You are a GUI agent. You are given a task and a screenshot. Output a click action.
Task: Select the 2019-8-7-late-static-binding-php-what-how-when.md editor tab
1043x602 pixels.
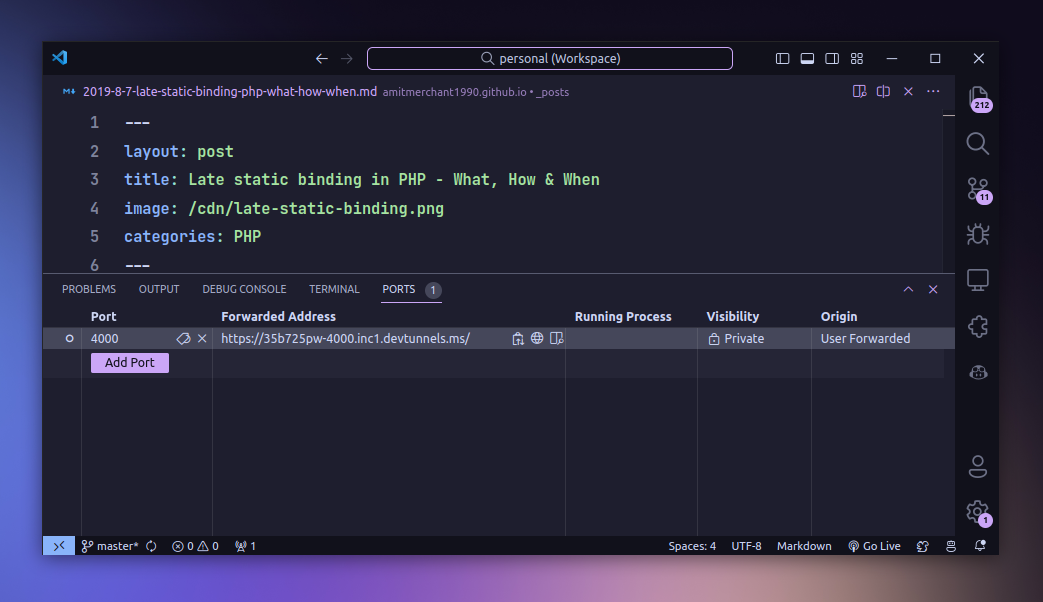(229, 92)
